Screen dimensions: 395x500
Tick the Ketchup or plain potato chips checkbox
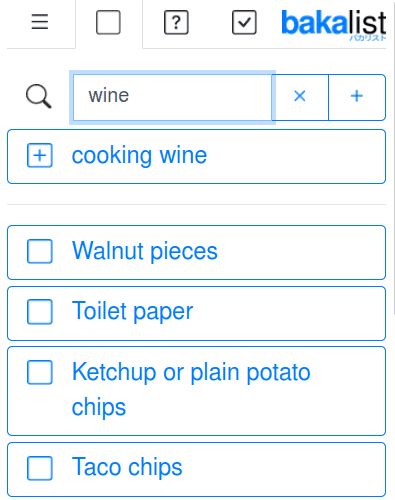40,372
